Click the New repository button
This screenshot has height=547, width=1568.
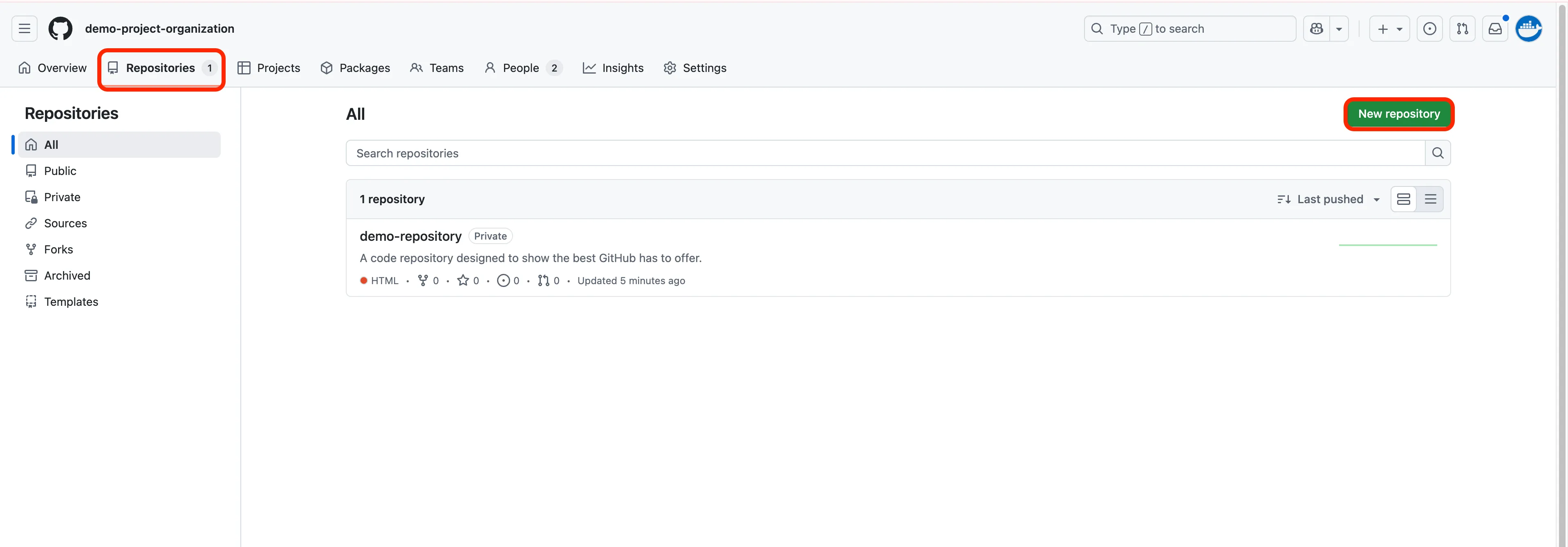[1398, 114]
